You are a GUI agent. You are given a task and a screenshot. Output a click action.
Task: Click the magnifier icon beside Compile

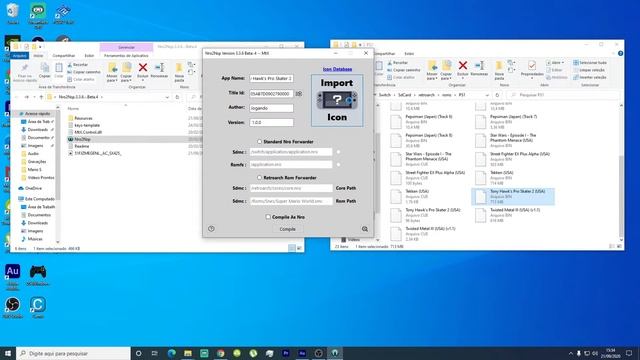pyautogui.click(x=364, y=229)
